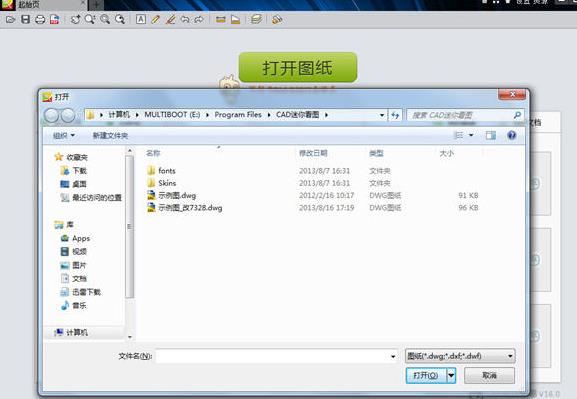Click the green 打开图纸 button

tap(298, 67)
